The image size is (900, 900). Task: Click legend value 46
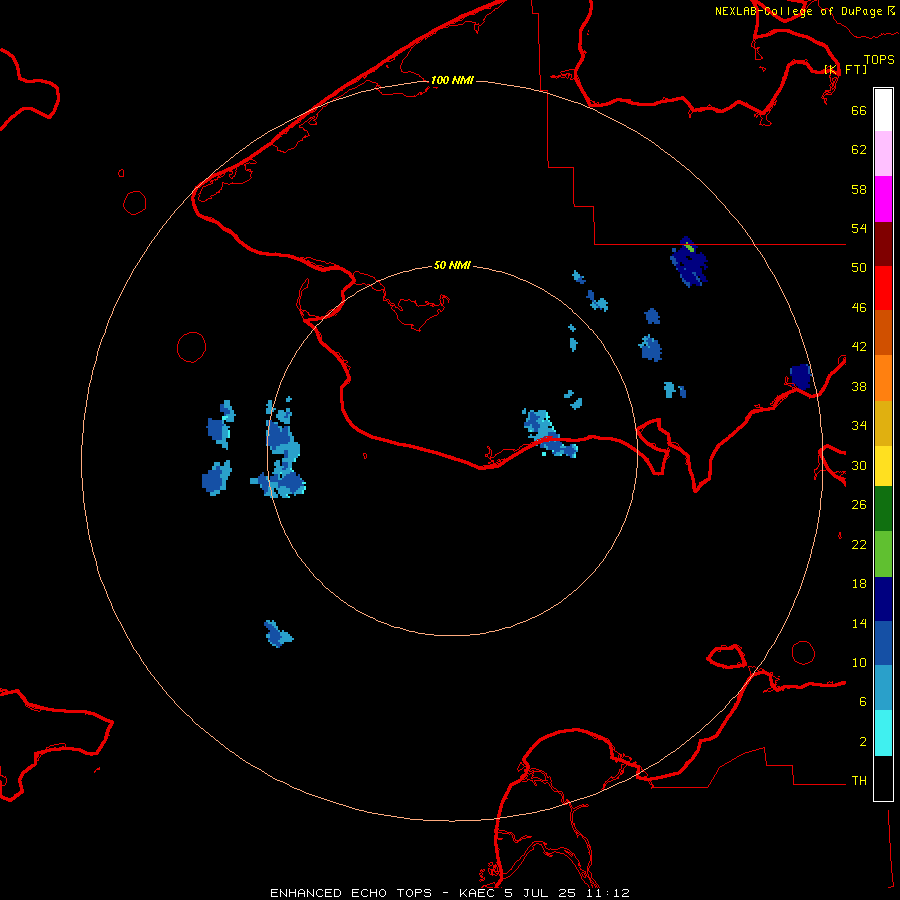click(859, 308)
